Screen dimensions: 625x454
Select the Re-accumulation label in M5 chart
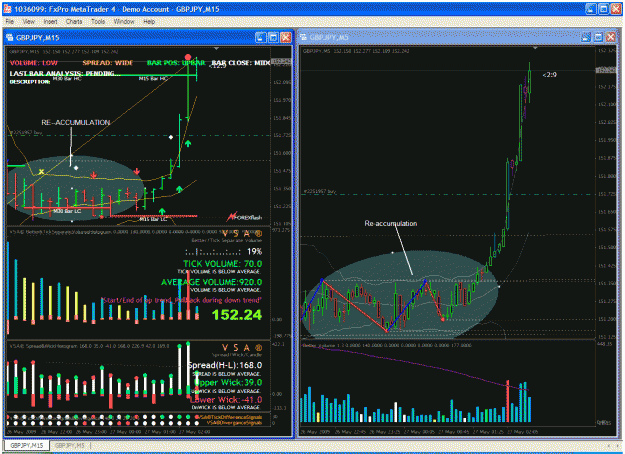coord(391,223)
